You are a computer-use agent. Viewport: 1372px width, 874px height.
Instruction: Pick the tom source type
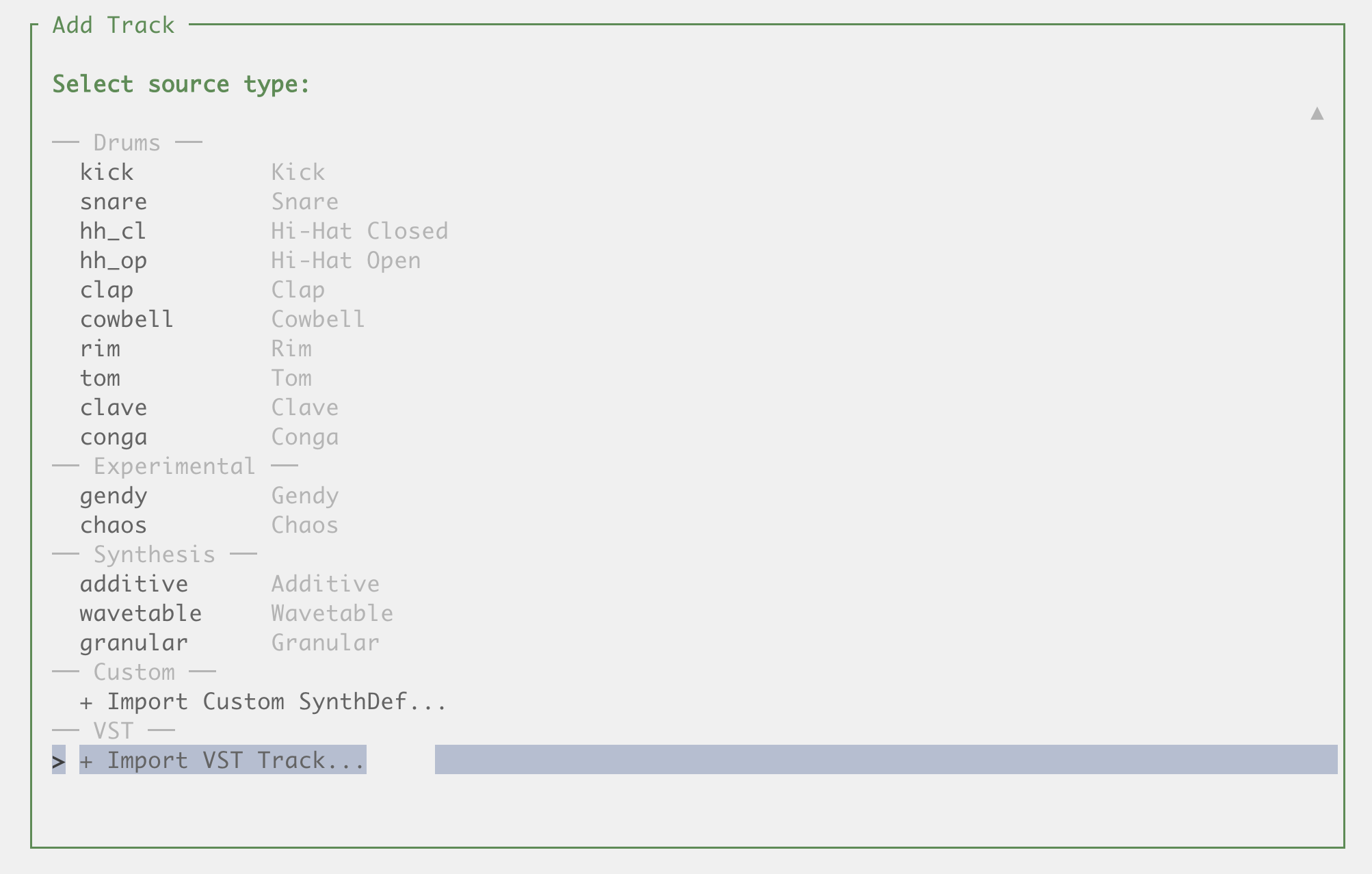[100, 378]
